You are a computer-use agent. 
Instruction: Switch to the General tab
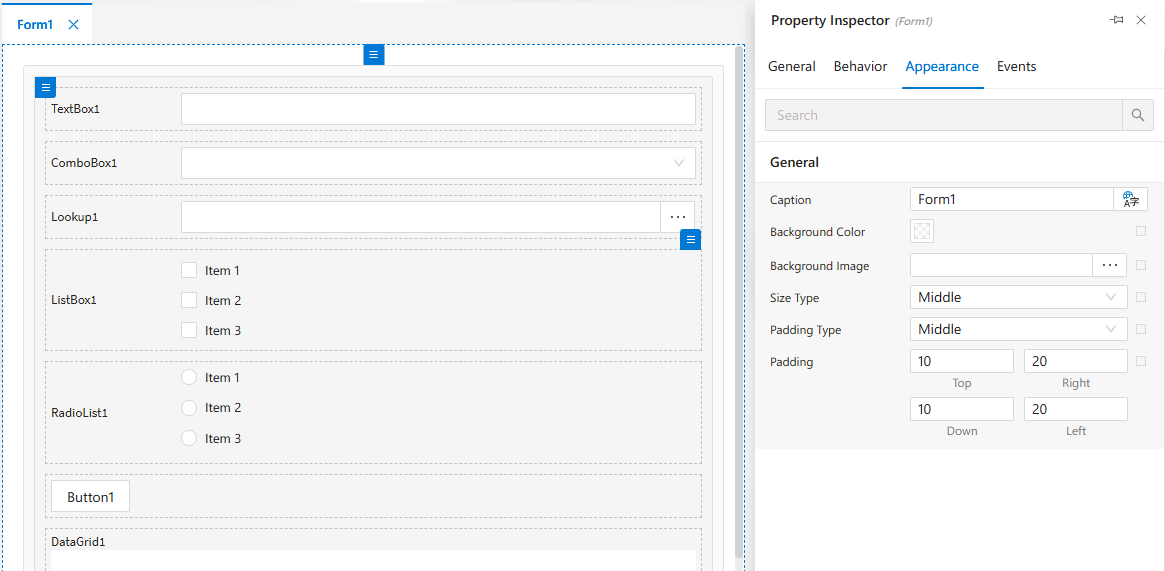pyautogui.click(x=791, y=66)
